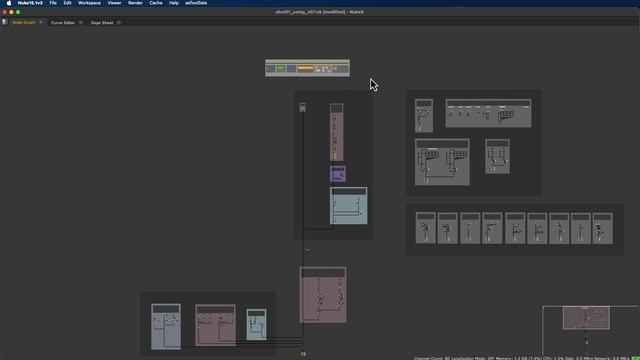Image resolution: width=640 pixels, height=360 pixels.
Task: Select the wide gray backdrop in the right group
Action: [x=489, y=113]
